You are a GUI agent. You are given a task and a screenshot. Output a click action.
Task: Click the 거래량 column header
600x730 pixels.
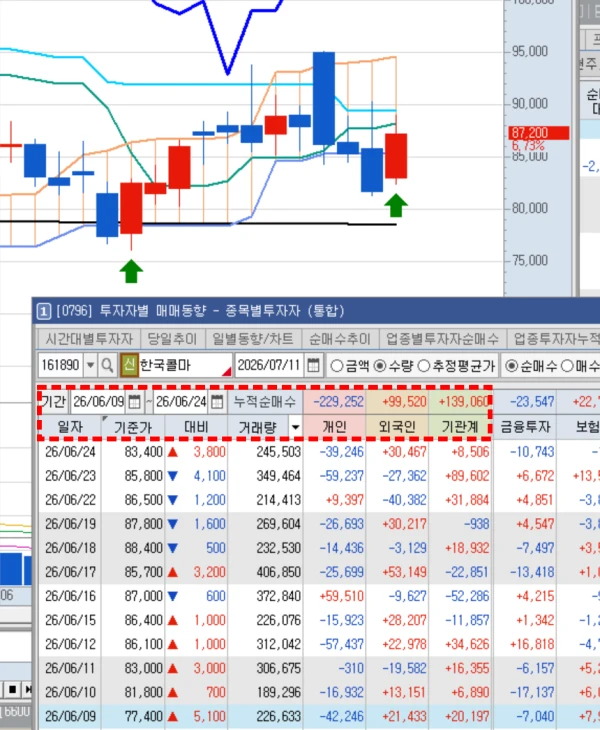[258, 427]
